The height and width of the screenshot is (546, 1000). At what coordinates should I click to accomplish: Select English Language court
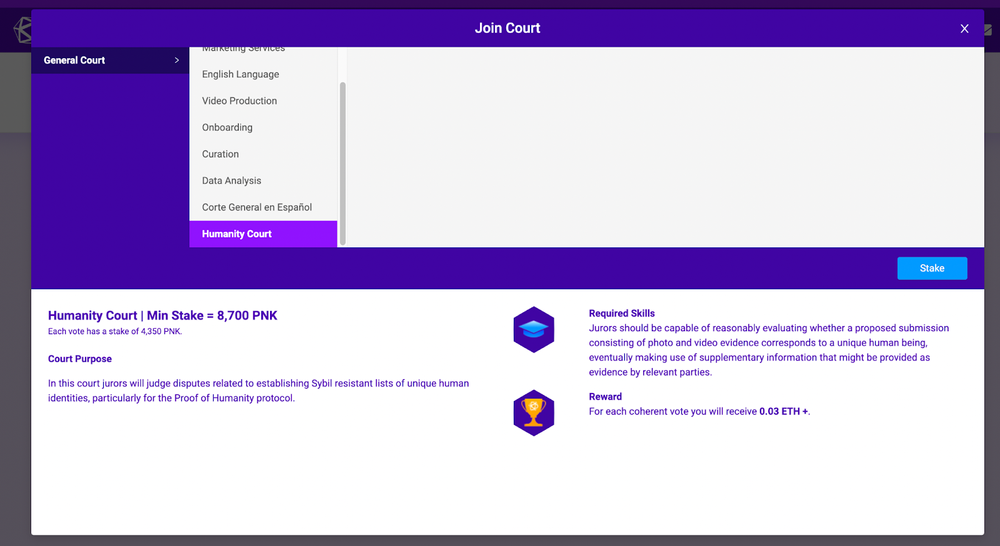point(263,74)
